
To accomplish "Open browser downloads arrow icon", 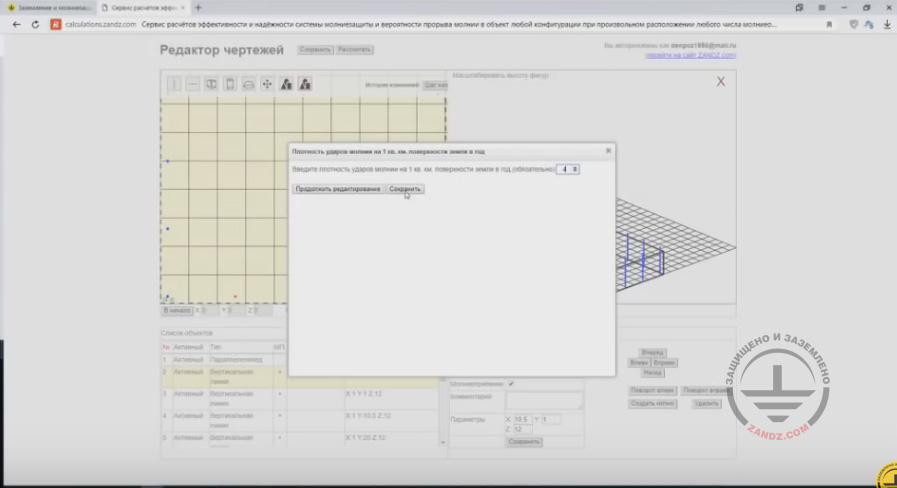I will click(887, 25).
